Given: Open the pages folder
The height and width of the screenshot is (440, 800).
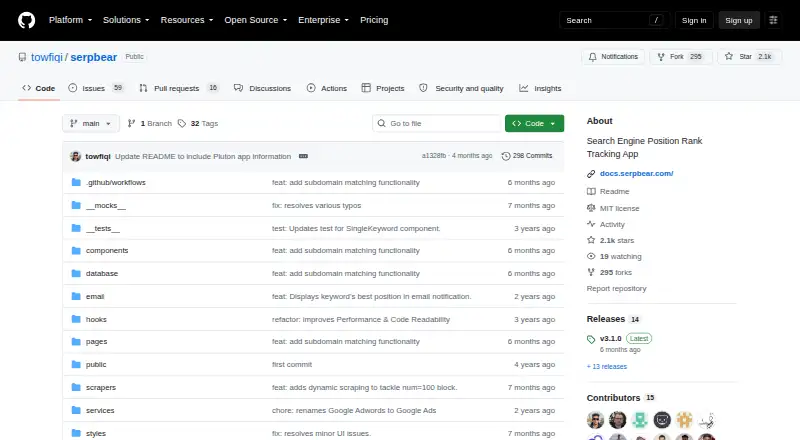Looking at the screenshot, I should tap(96, 341).
